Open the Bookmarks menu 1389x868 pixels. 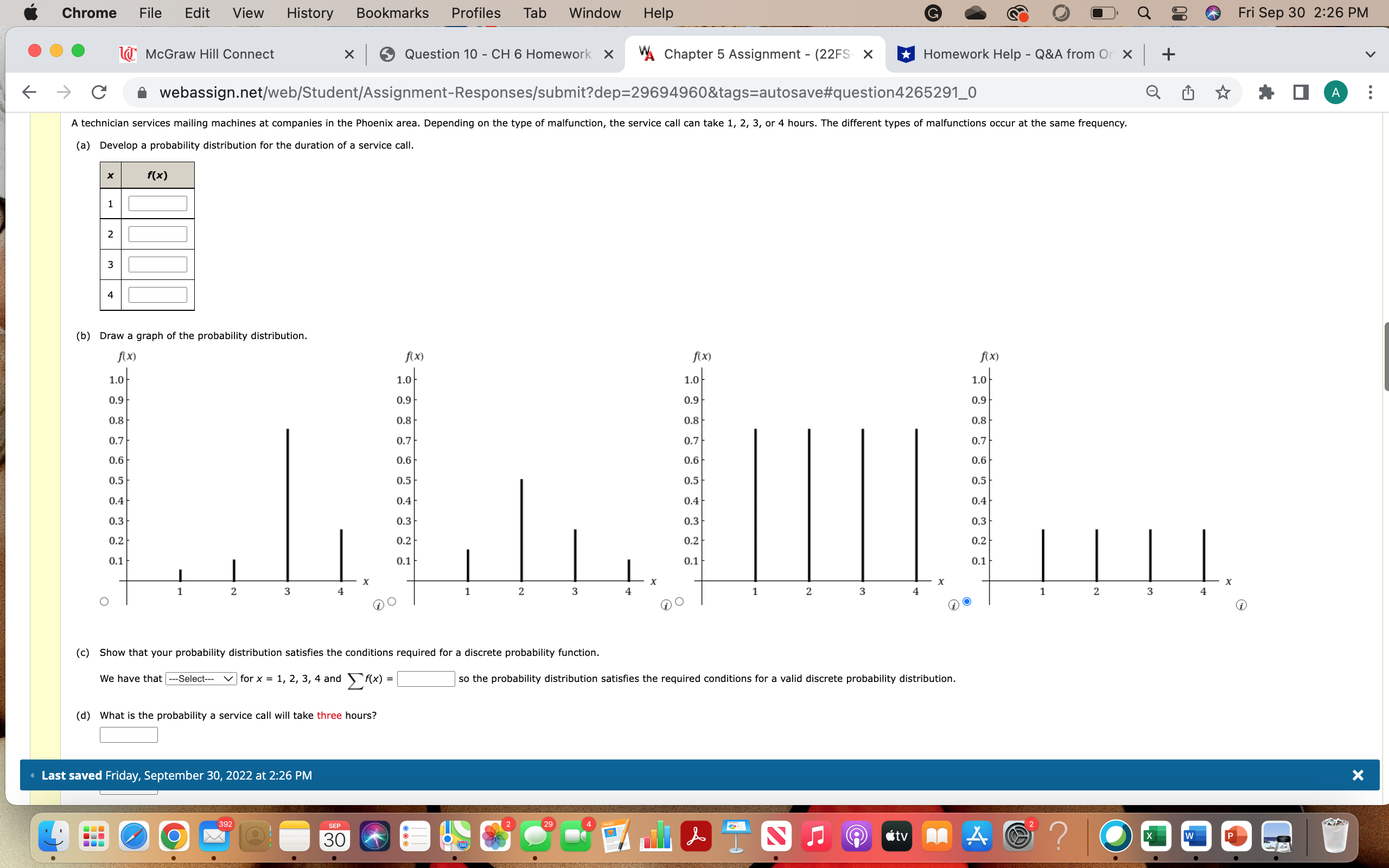pos(392,12)
